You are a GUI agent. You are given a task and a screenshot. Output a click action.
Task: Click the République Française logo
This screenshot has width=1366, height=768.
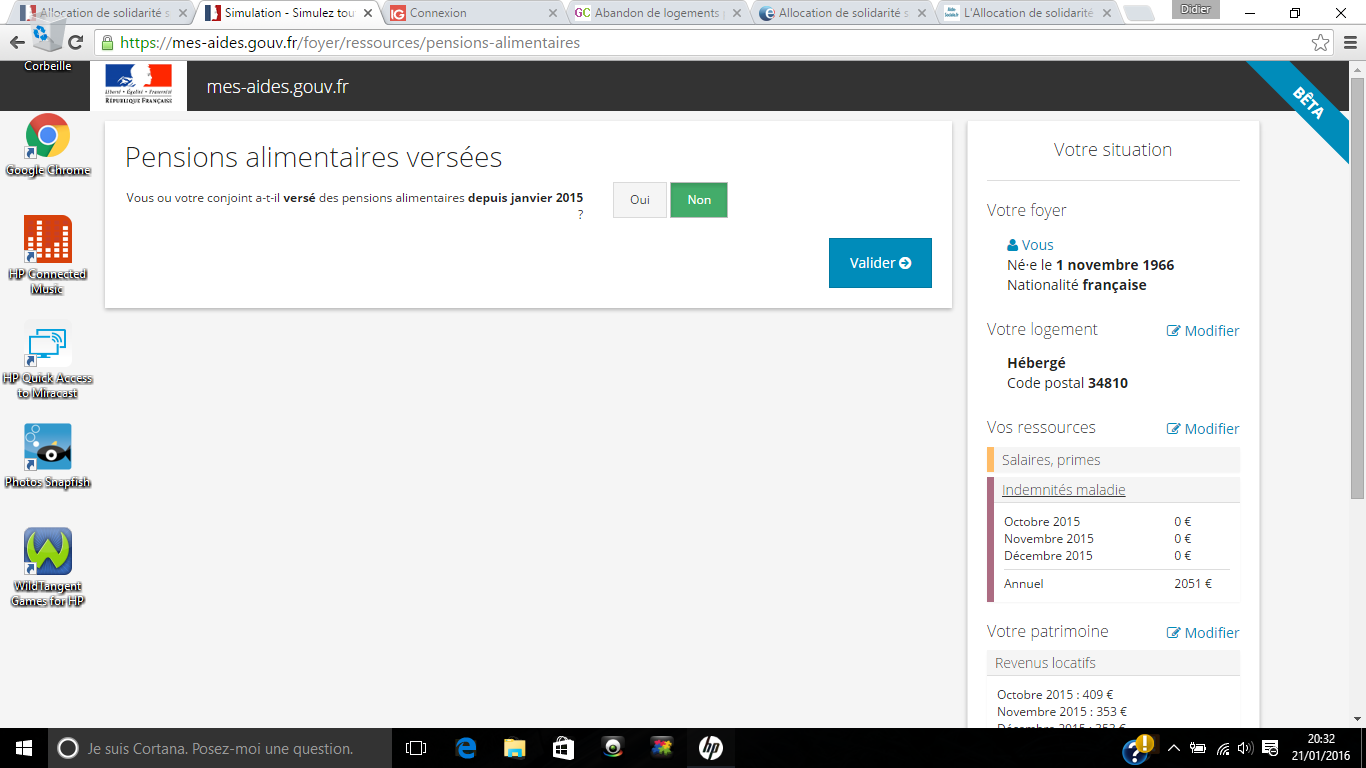[x=138, y=85]
